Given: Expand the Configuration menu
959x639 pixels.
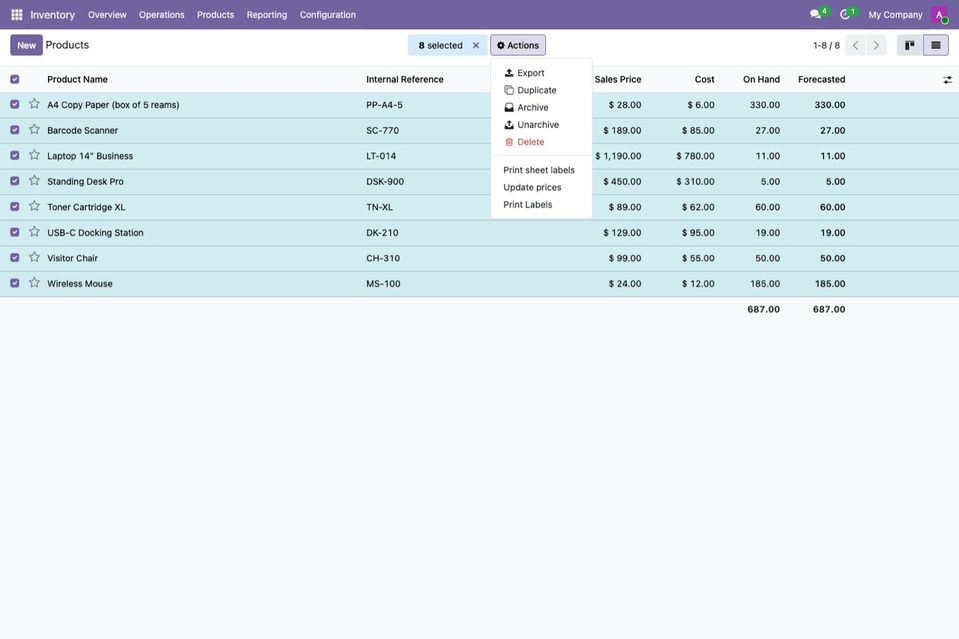Looking at the screenshot, I should coord(328,15).
